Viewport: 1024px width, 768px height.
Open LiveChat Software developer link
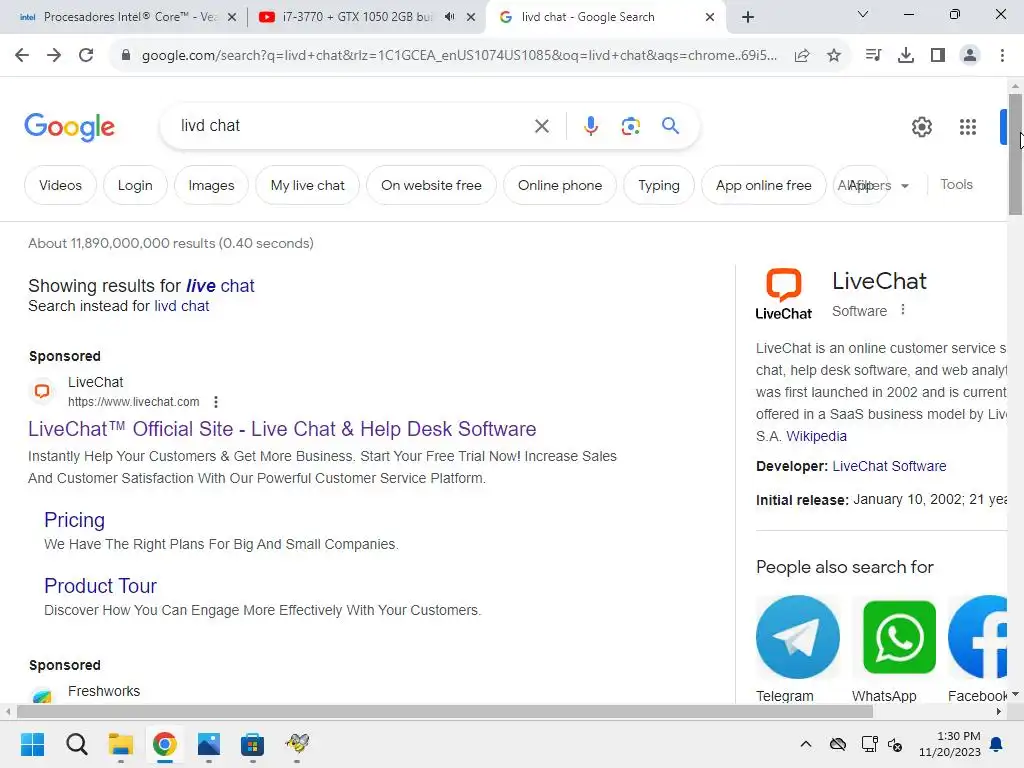tap(889, 466)
